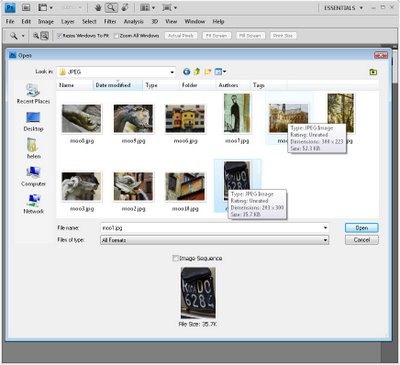400x365 pixels.
Task: Enable the Image Sequence checkbox
Action: (x=175, y=258)
